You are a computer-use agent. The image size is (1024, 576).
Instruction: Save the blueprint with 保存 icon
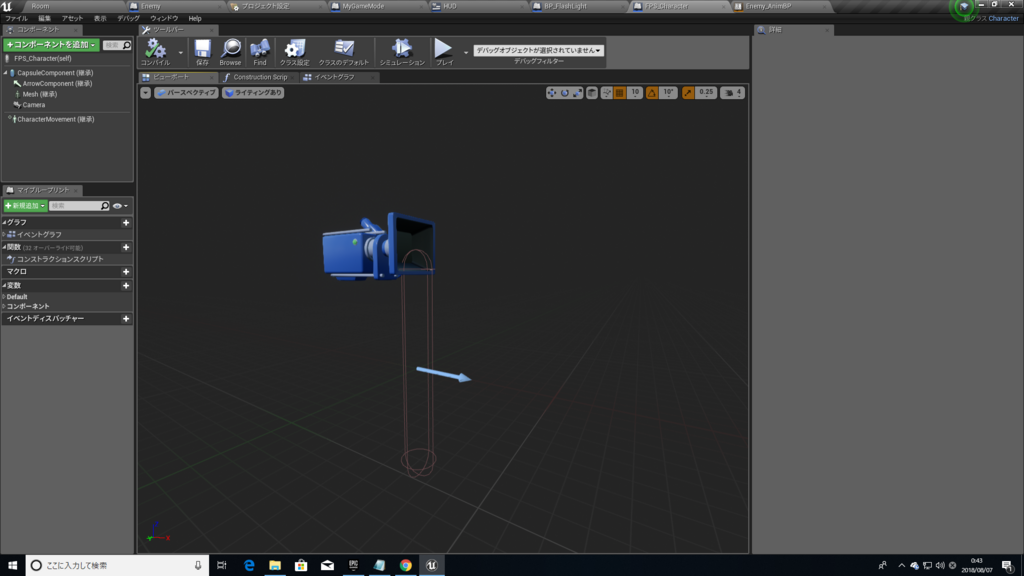tap(202, 52)
